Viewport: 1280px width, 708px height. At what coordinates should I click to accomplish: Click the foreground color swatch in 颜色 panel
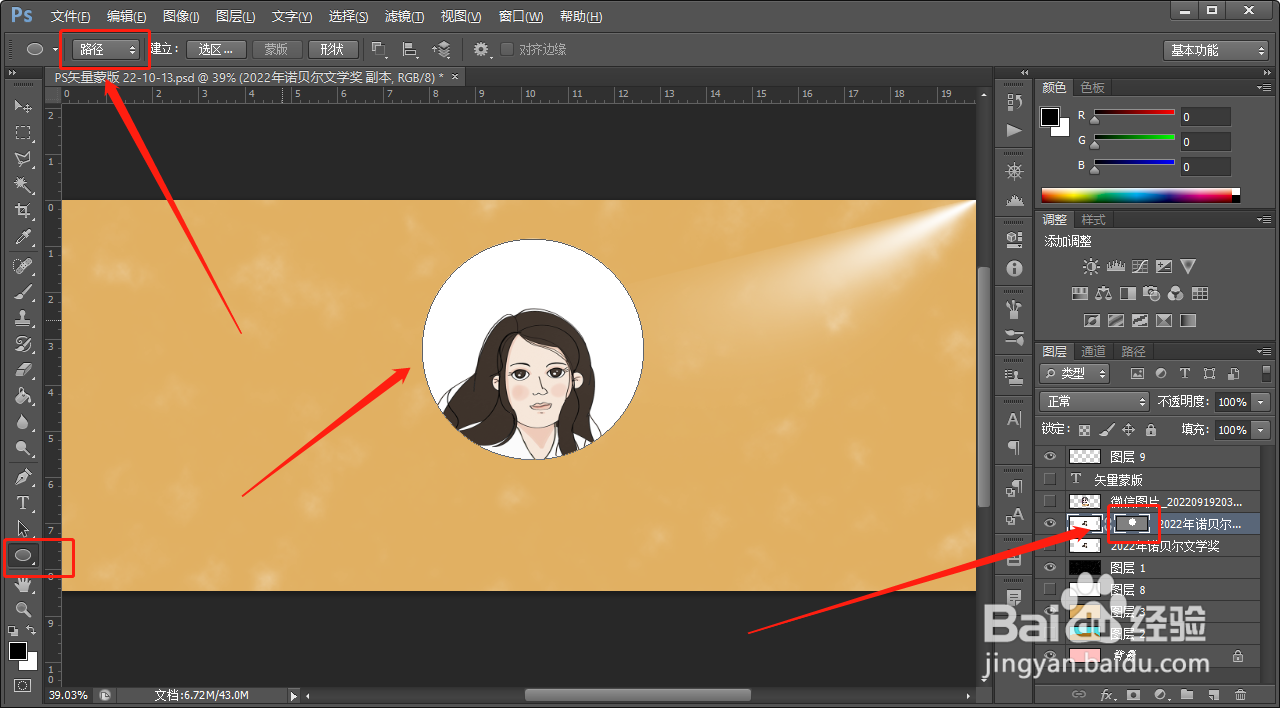click(1049, 117)
